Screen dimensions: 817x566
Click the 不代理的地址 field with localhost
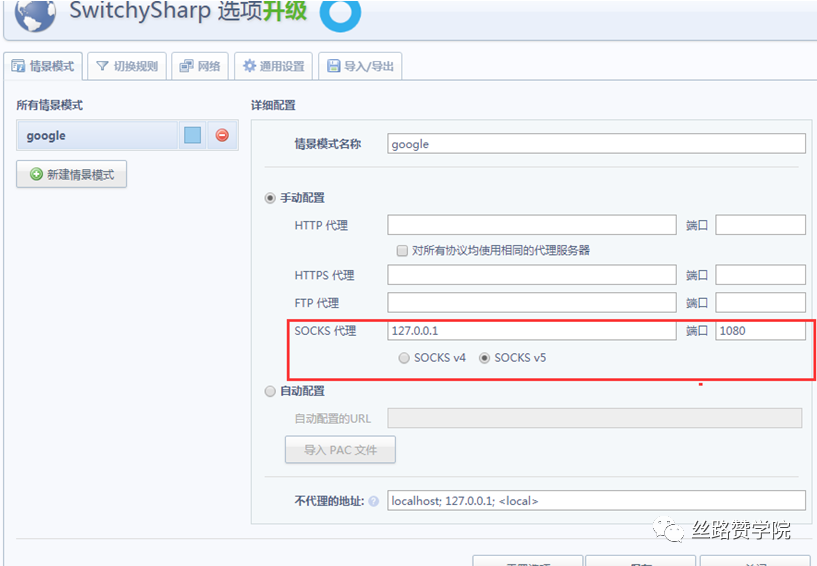click(x=596, y=501)
